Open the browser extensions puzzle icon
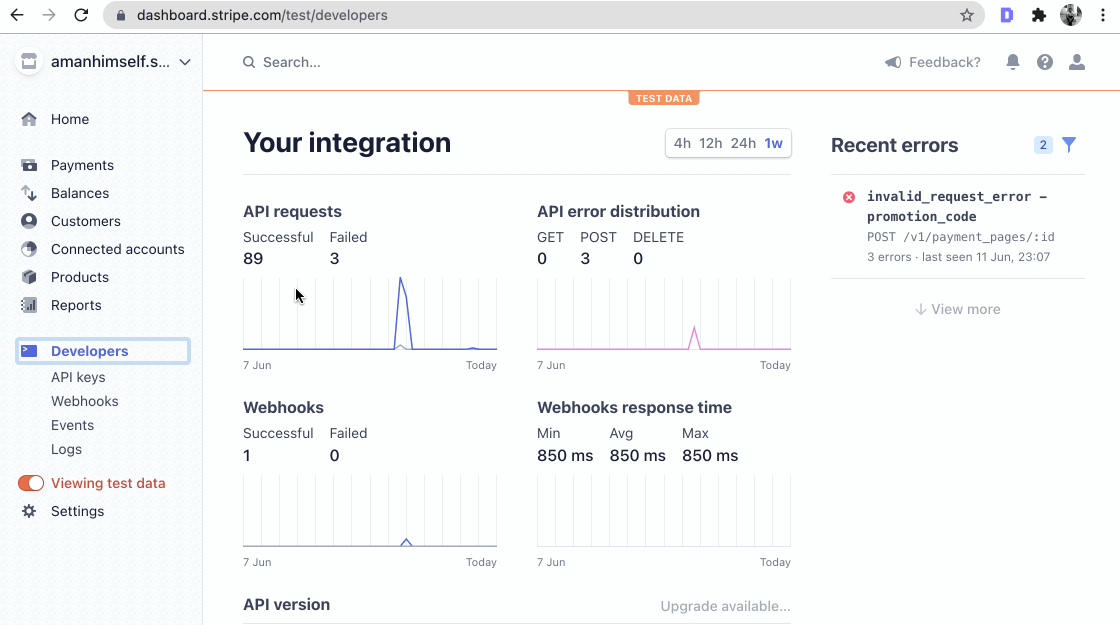The height and width of the screenshot is (625, 1120). point(1039,15)
